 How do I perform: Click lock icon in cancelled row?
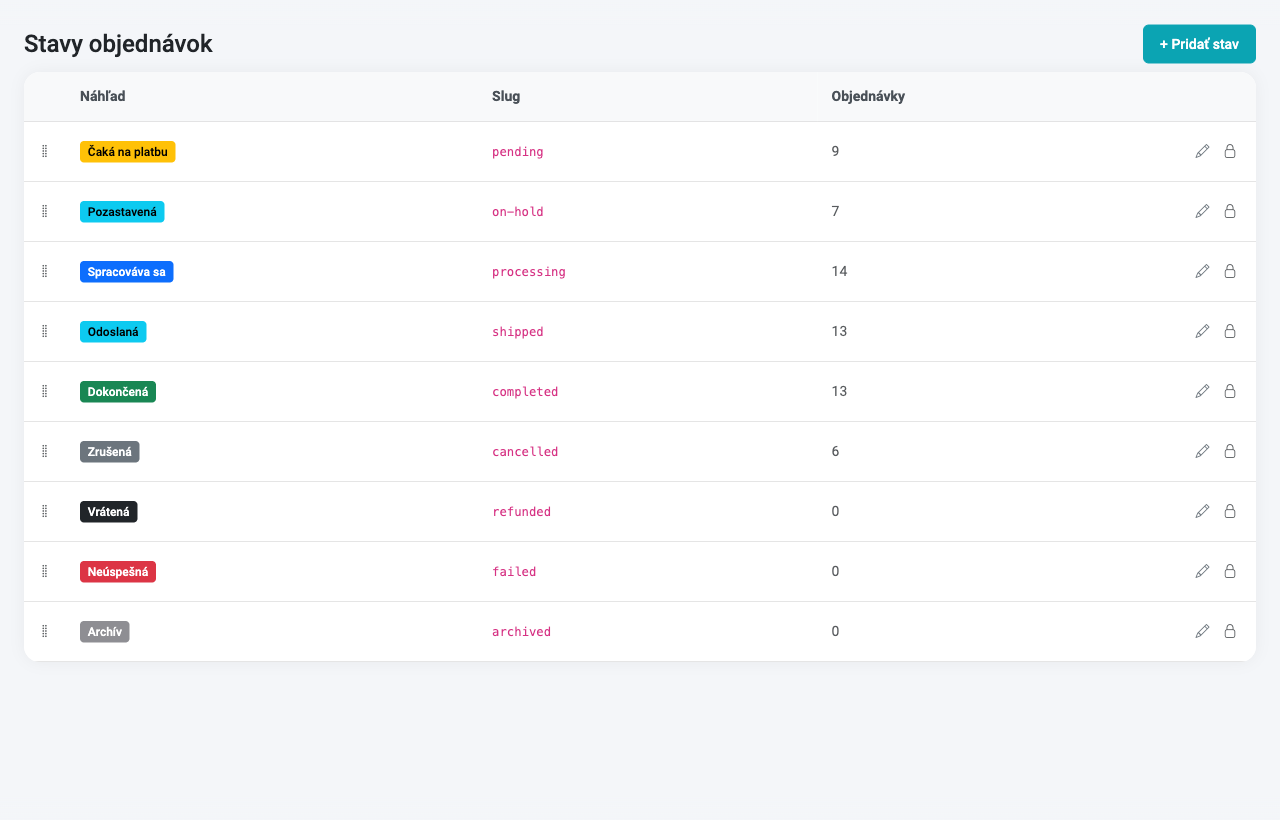[1230, 451]
